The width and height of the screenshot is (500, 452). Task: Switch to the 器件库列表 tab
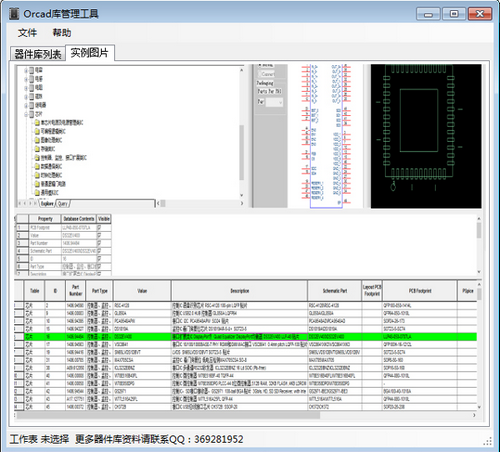click(x=38, y=54)
